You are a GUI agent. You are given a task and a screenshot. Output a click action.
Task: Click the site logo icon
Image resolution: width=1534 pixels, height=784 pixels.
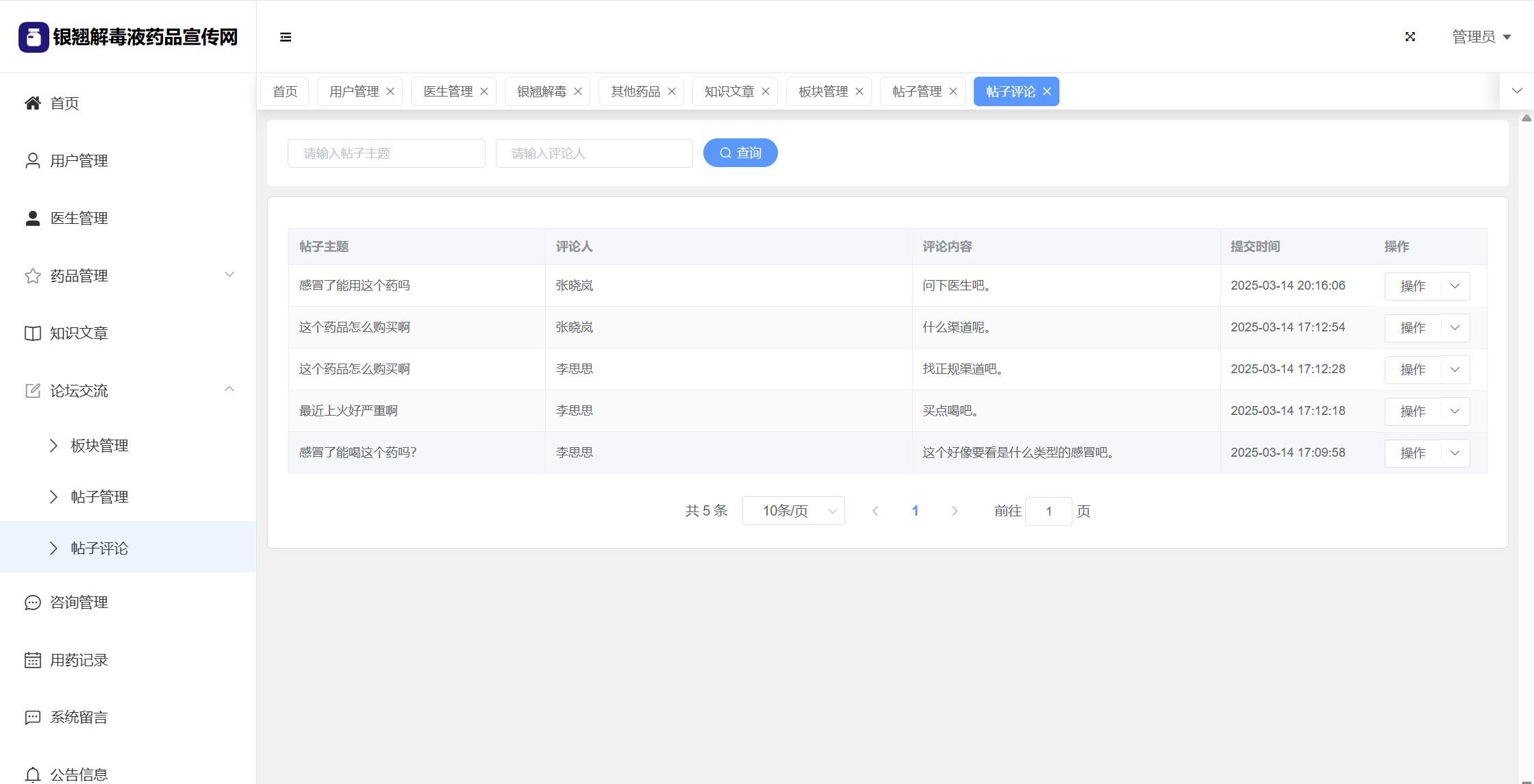coord(34,37)
